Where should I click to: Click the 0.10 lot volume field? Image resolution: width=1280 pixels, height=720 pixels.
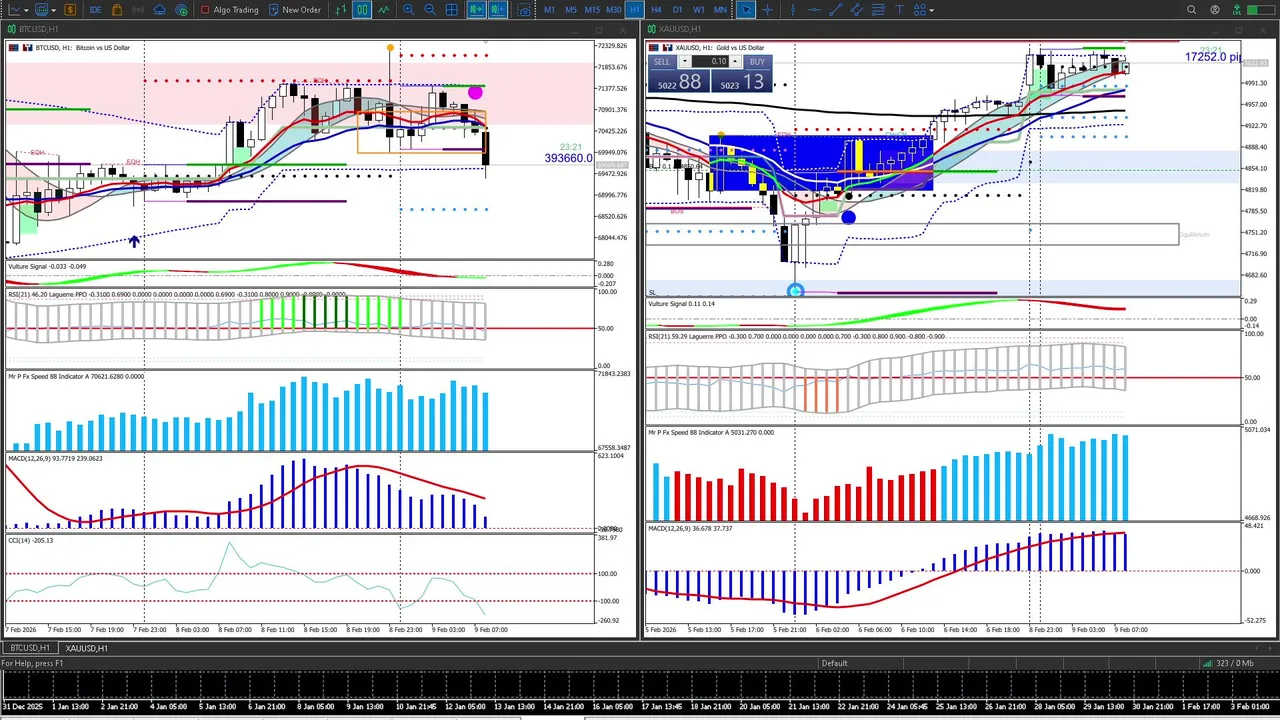711,61
